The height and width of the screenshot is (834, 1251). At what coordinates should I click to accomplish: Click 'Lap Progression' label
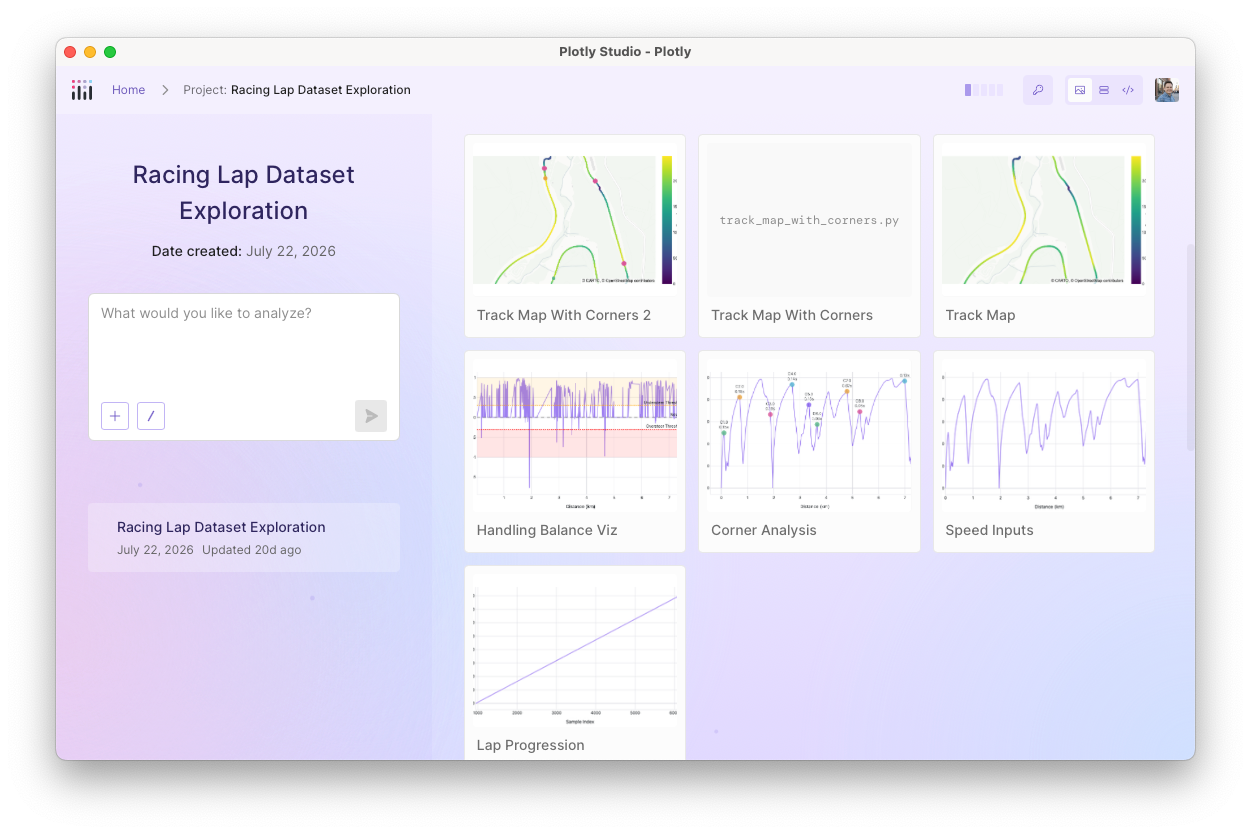tap(531, 745)
